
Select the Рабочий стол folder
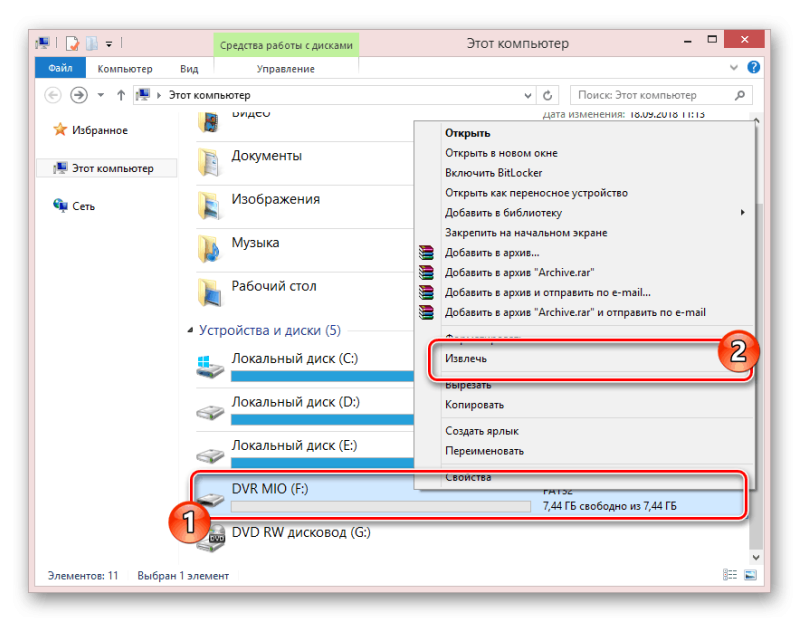[274, 286]
